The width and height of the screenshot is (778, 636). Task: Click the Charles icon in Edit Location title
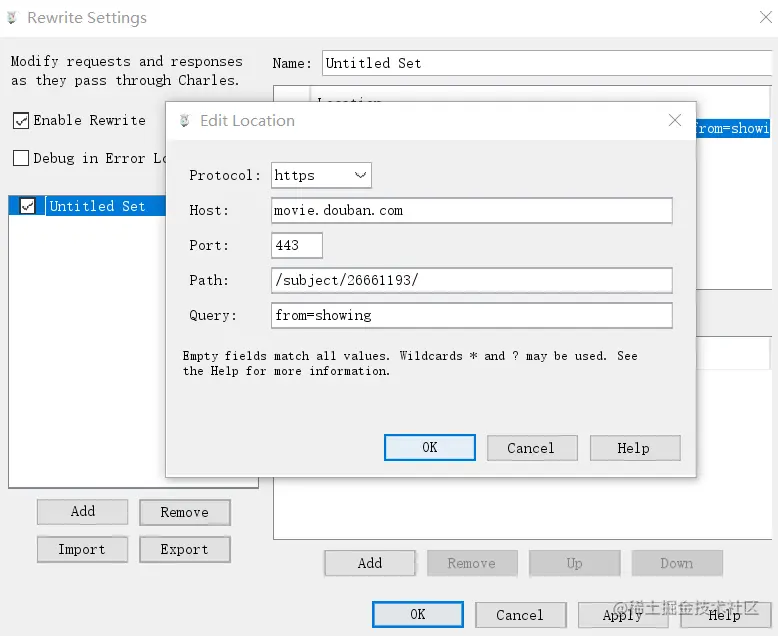click(185, 121)
